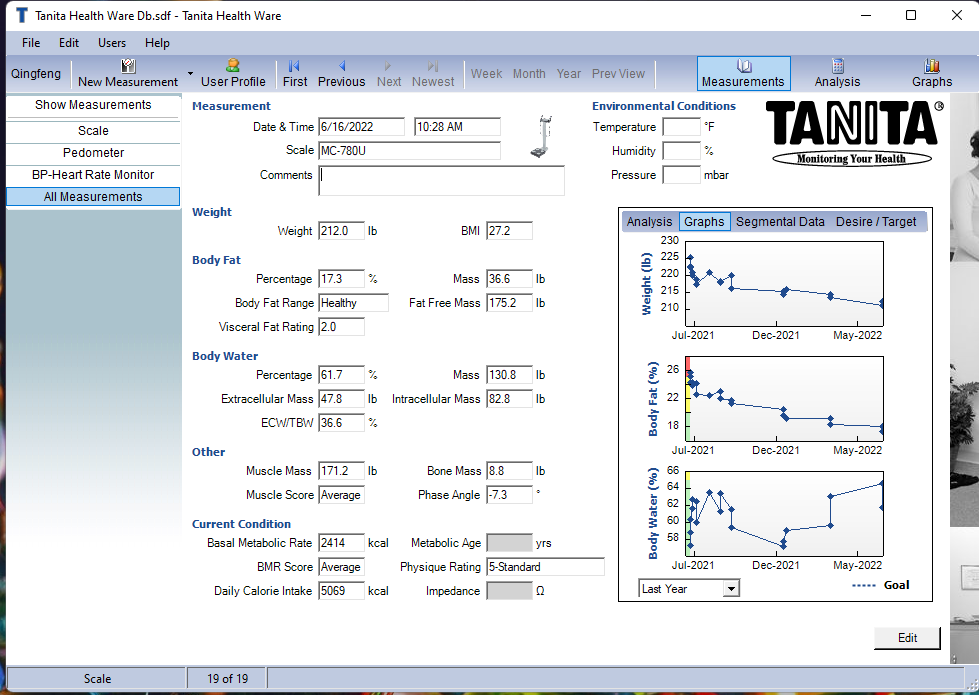The height and width of the screenshot is (695, 979).
Task: Select Week view range
Action: point(486,74)
